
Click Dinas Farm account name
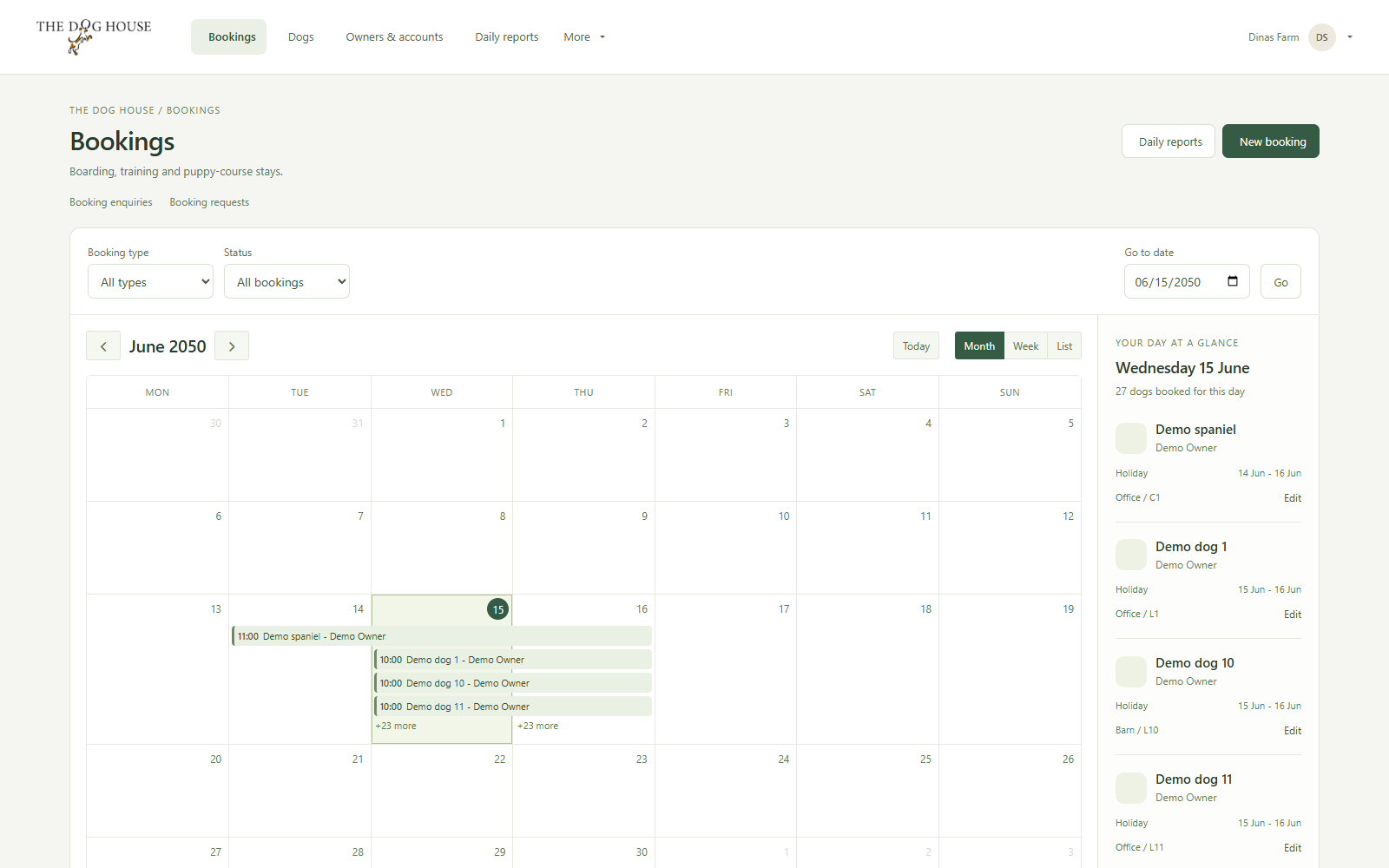point(1274,37)
